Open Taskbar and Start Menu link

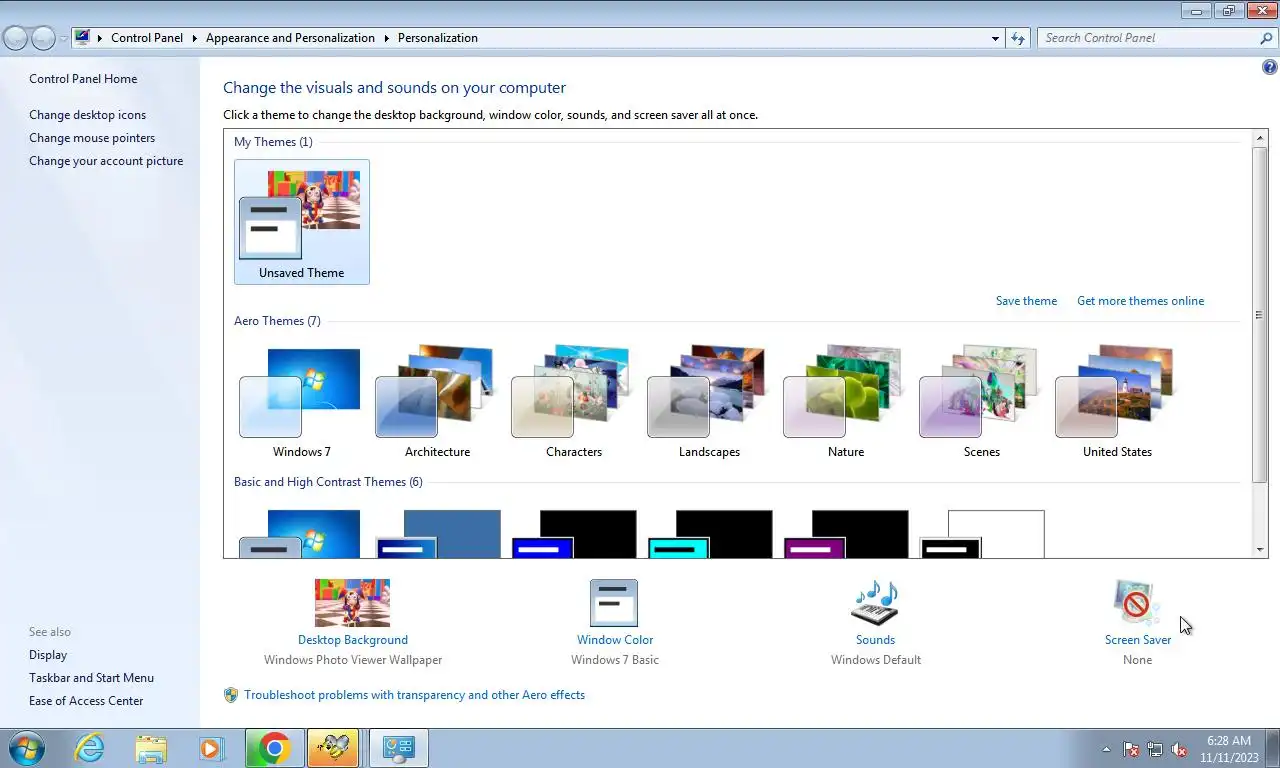pyautogui.click(x=91, y=678)
